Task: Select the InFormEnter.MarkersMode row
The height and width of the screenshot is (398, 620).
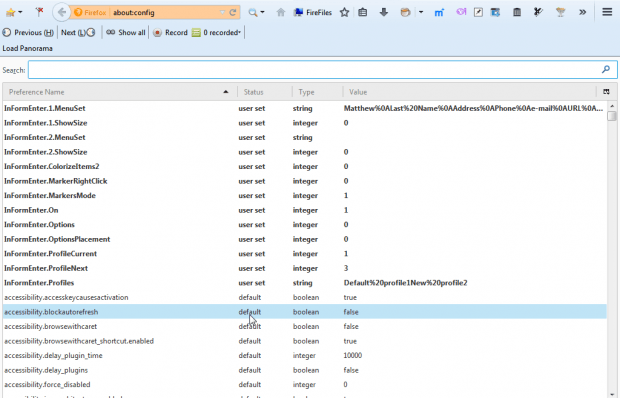Action: 304,196
